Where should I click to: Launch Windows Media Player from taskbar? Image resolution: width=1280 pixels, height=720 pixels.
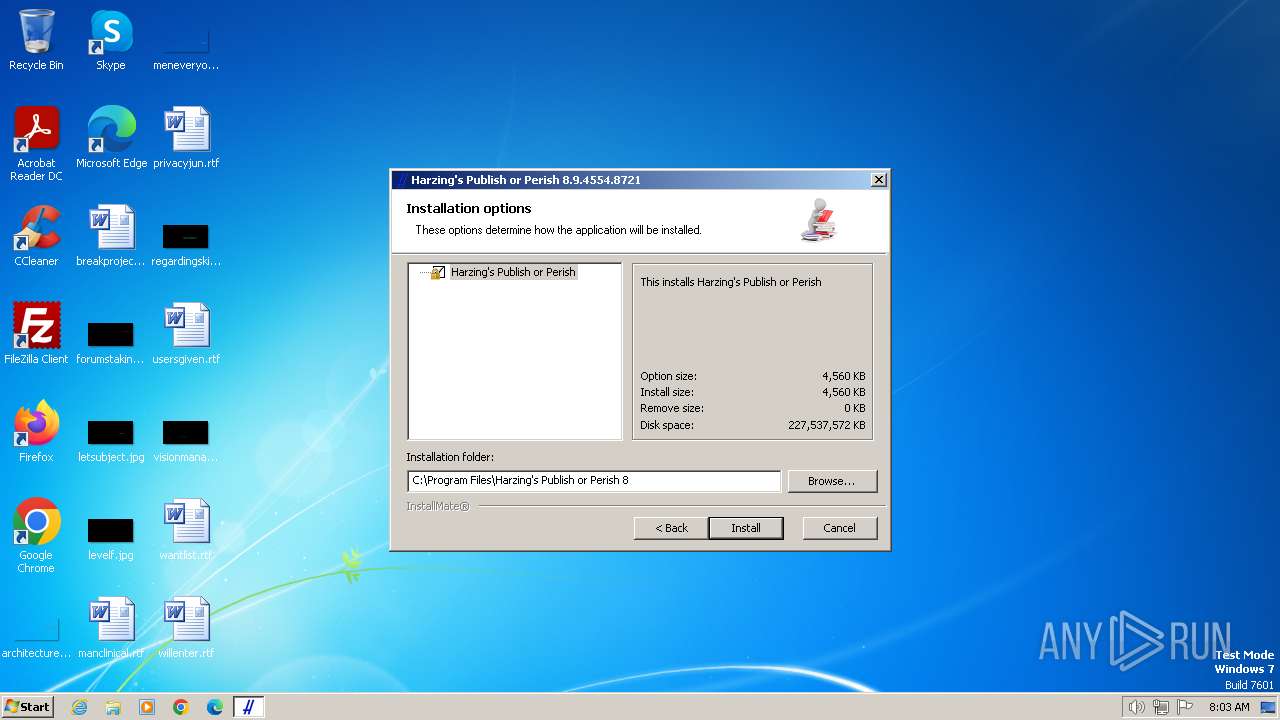pyautogui.click(x=147, y=707)
